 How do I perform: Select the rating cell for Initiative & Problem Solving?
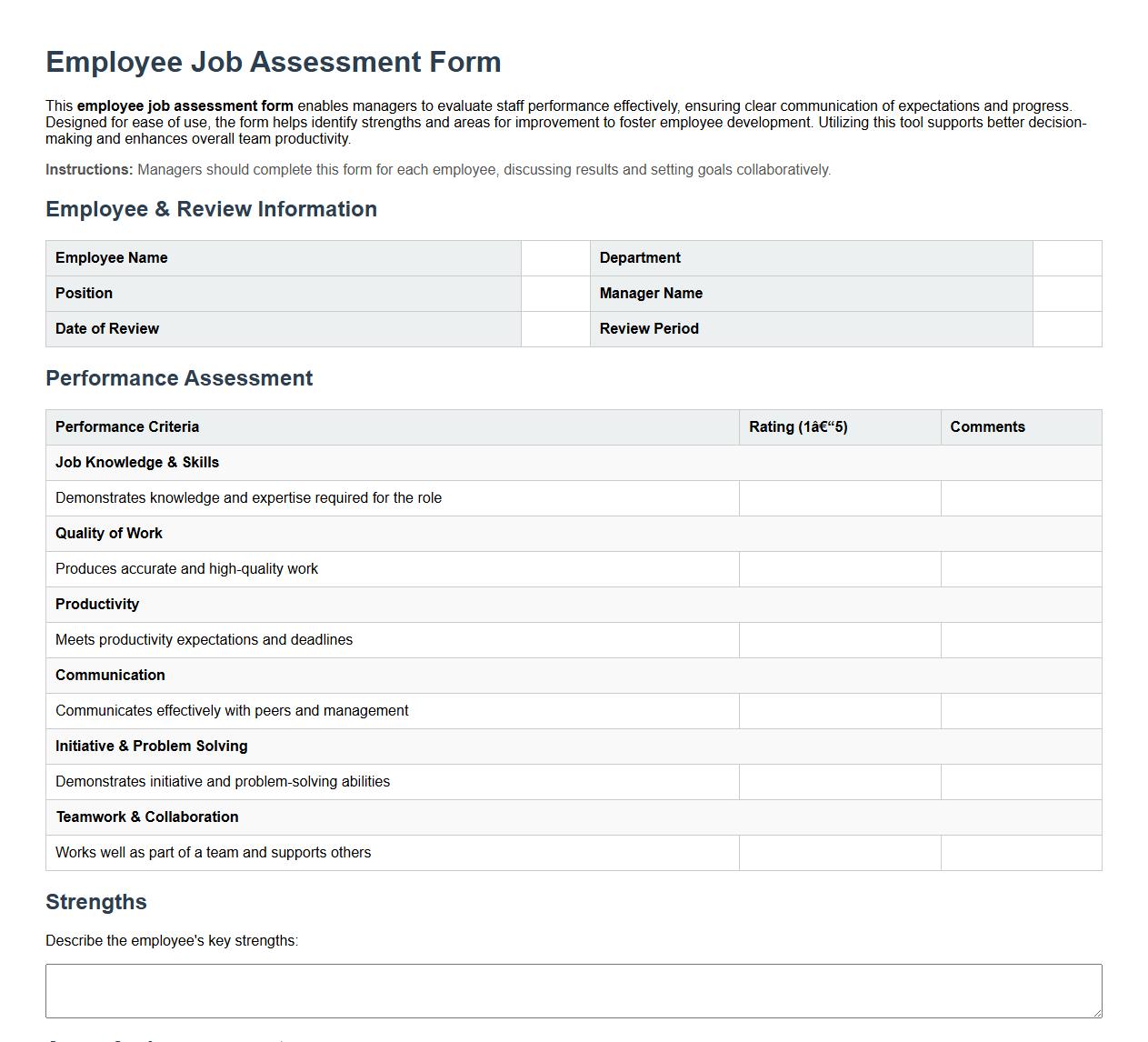coord(839,782)
